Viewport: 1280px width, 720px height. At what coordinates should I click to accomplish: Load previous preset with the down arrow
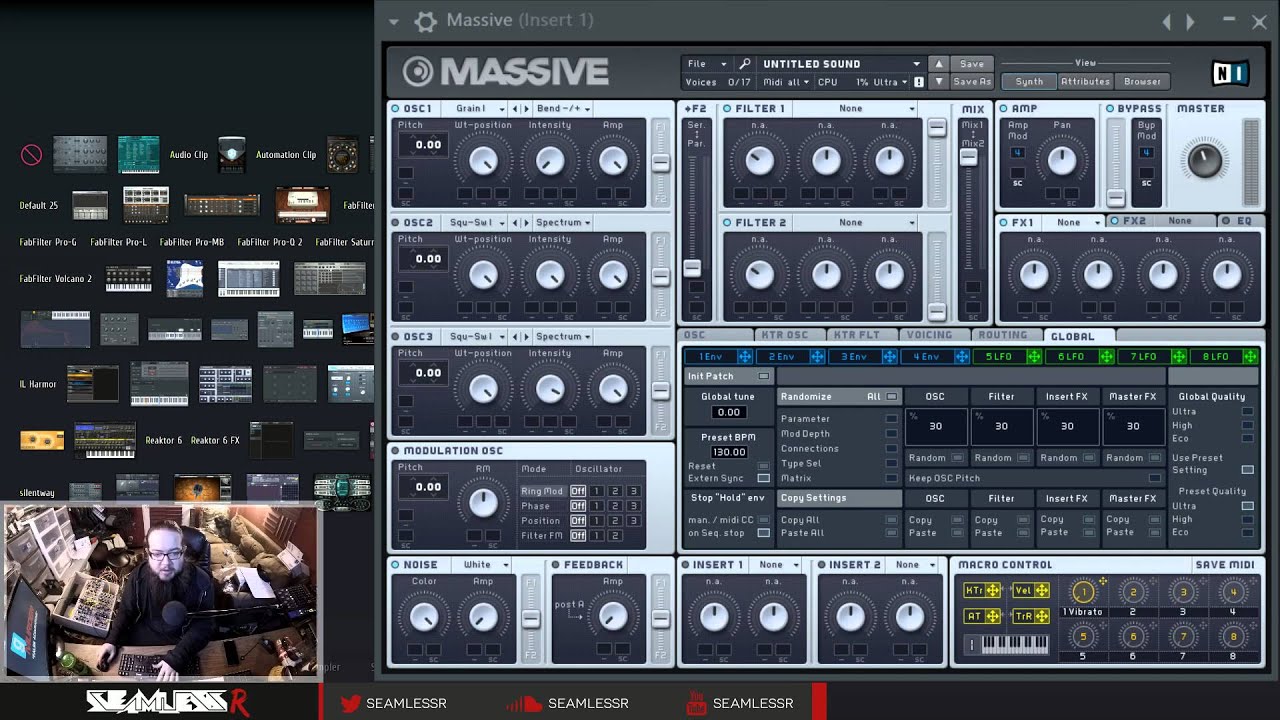[938, 82]
